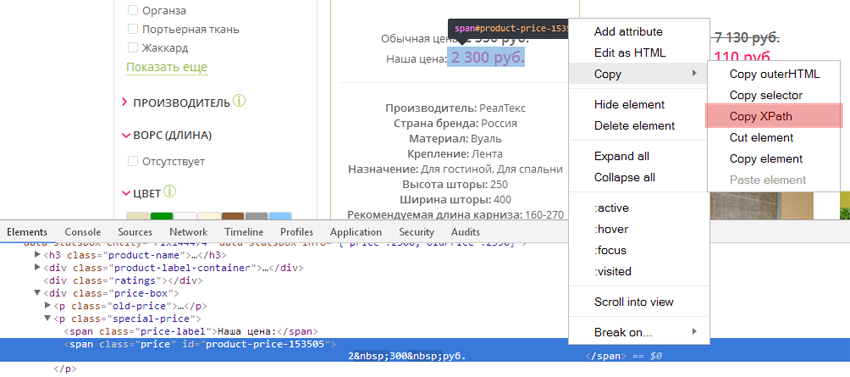
Task: Check the Жаккард checkbox
Action: coord(132,48)
